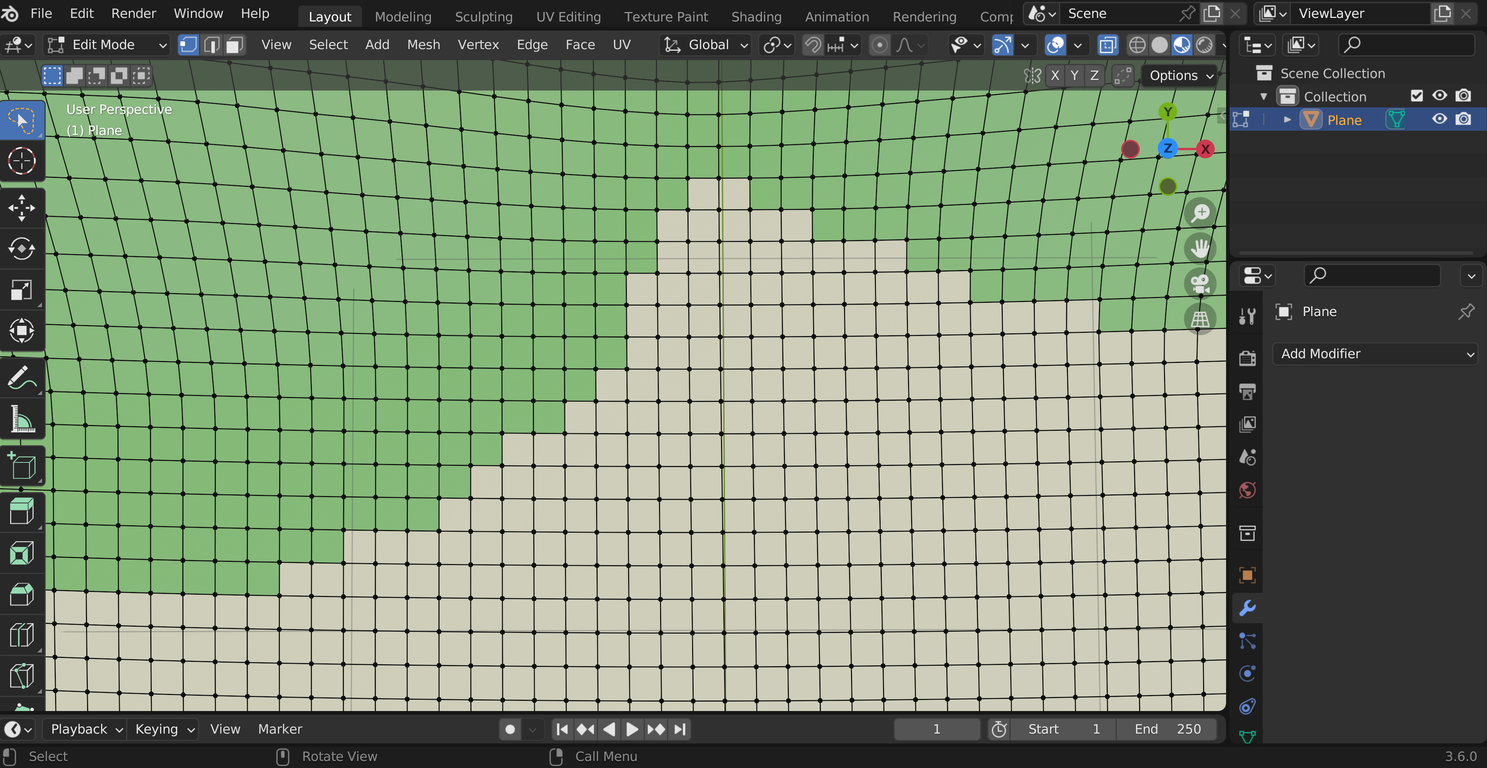This screenshot has width=1487, height=768.
Task: Switch perspective/orthographic grid icon
Action: (1200, 319)
